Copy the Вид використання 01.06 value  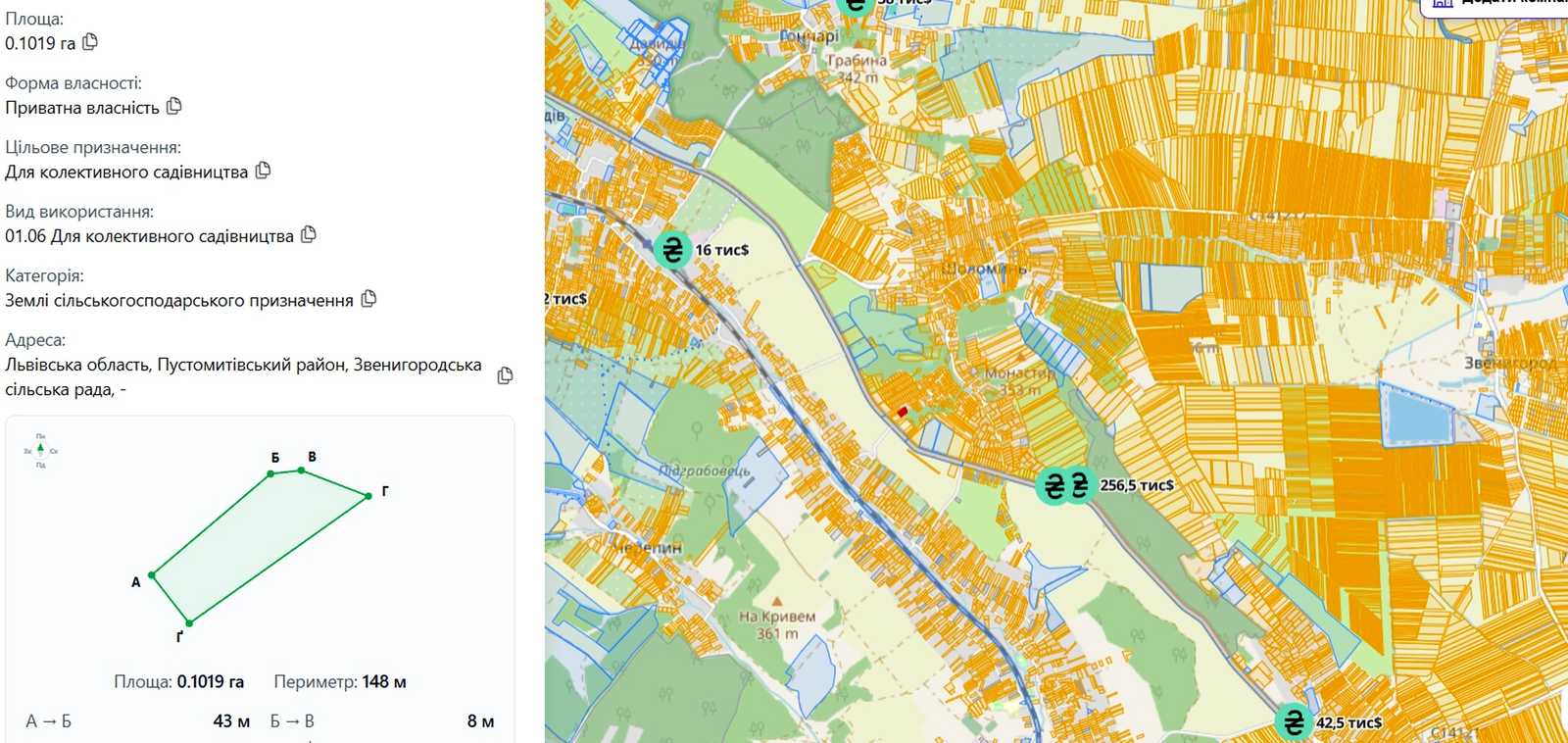(x=309, y=234)
